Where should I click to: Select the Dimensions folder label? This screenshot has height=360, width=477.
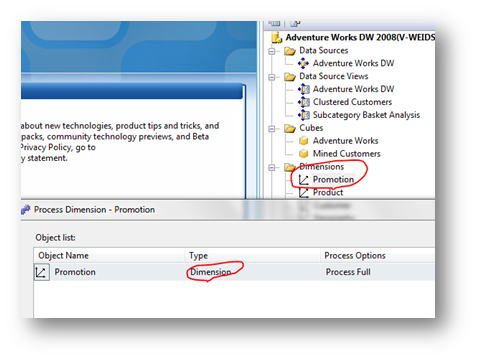[x=321, y=167]
